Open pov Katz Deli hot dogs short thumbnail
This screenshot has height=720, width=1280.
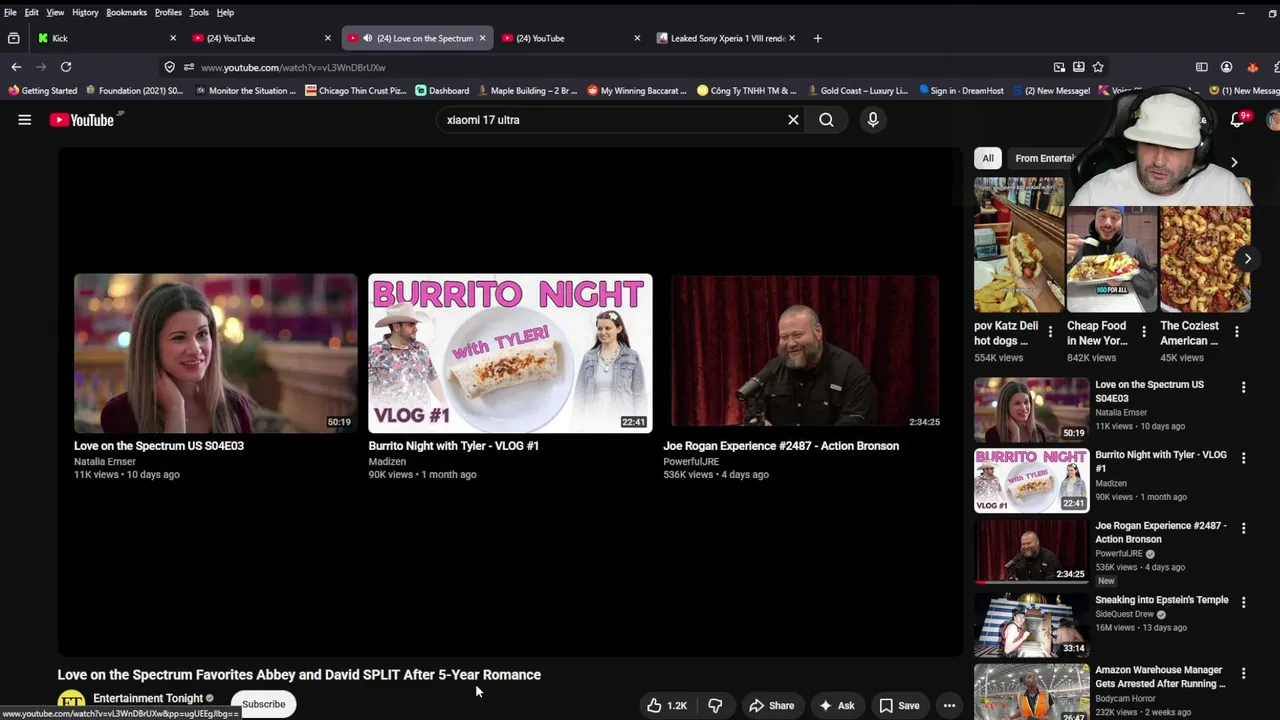[x=1019, y=245]
